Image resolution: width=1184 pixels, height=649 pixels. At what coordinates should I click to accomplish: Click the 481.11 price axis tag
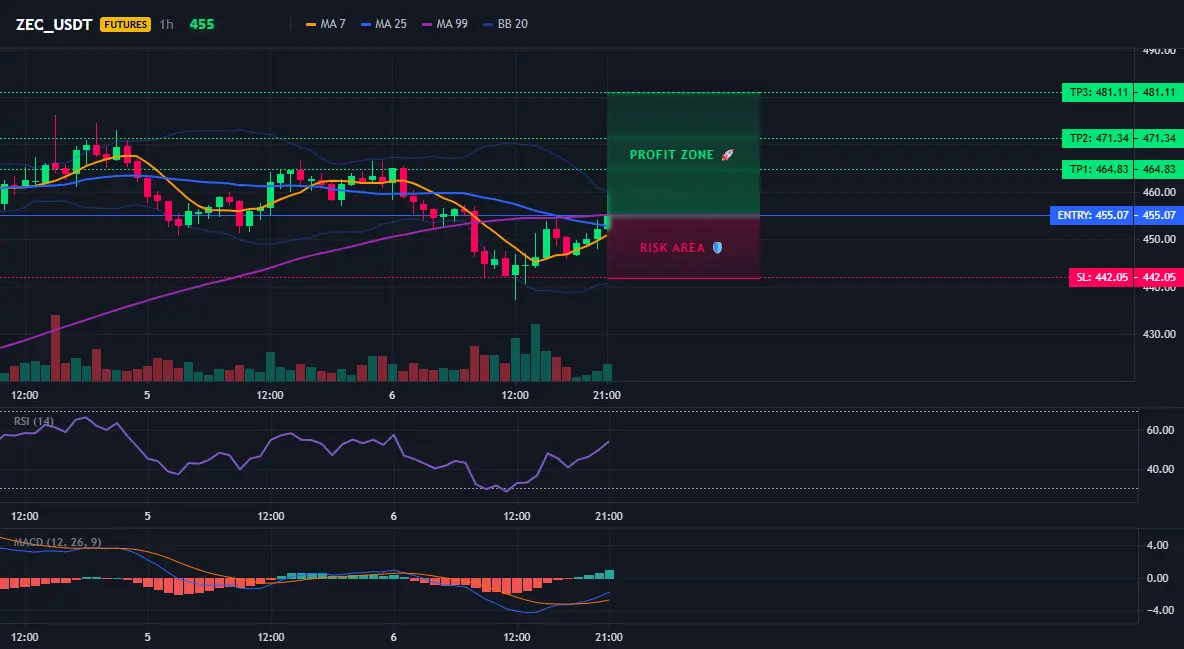click(1159, 93)
